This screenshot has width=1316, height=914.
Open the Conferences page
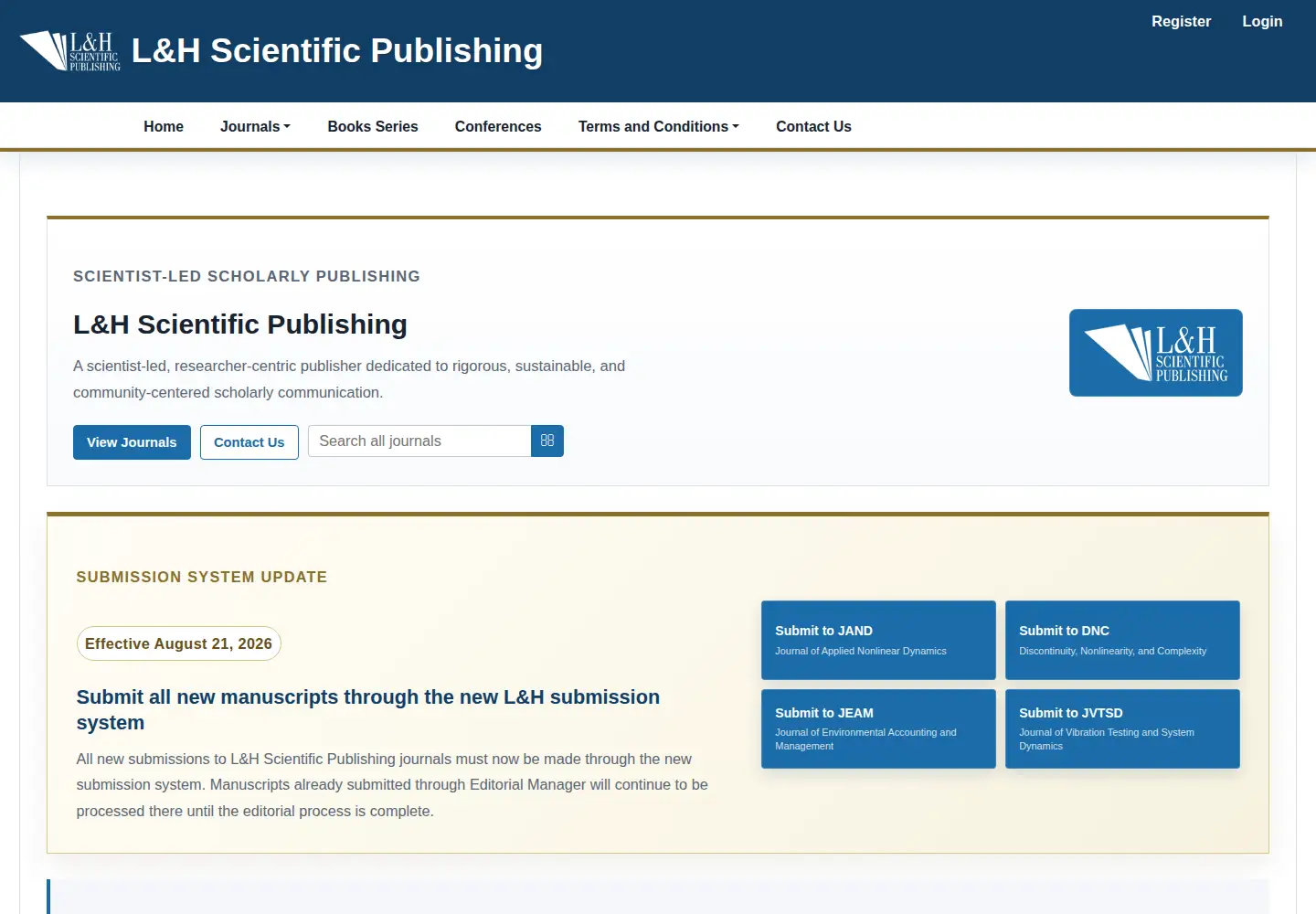pos(498,127)
